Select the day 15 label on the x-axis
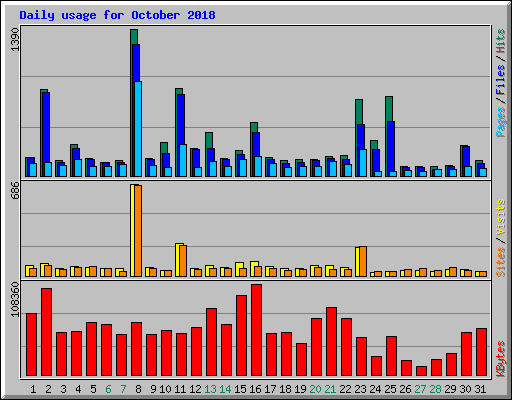 tap(240, 389)
